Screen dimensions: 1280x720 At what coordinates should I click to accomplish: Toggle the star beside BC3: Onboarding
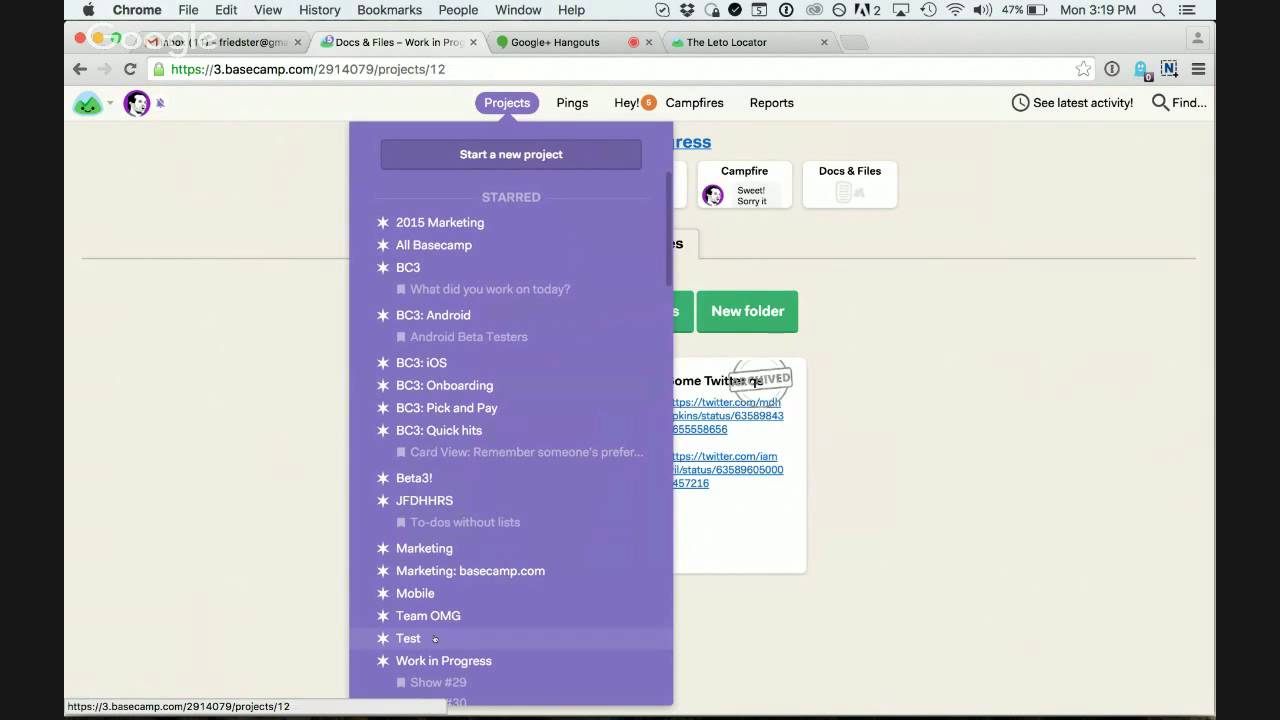pyautogui.click(x=382, y=386)
